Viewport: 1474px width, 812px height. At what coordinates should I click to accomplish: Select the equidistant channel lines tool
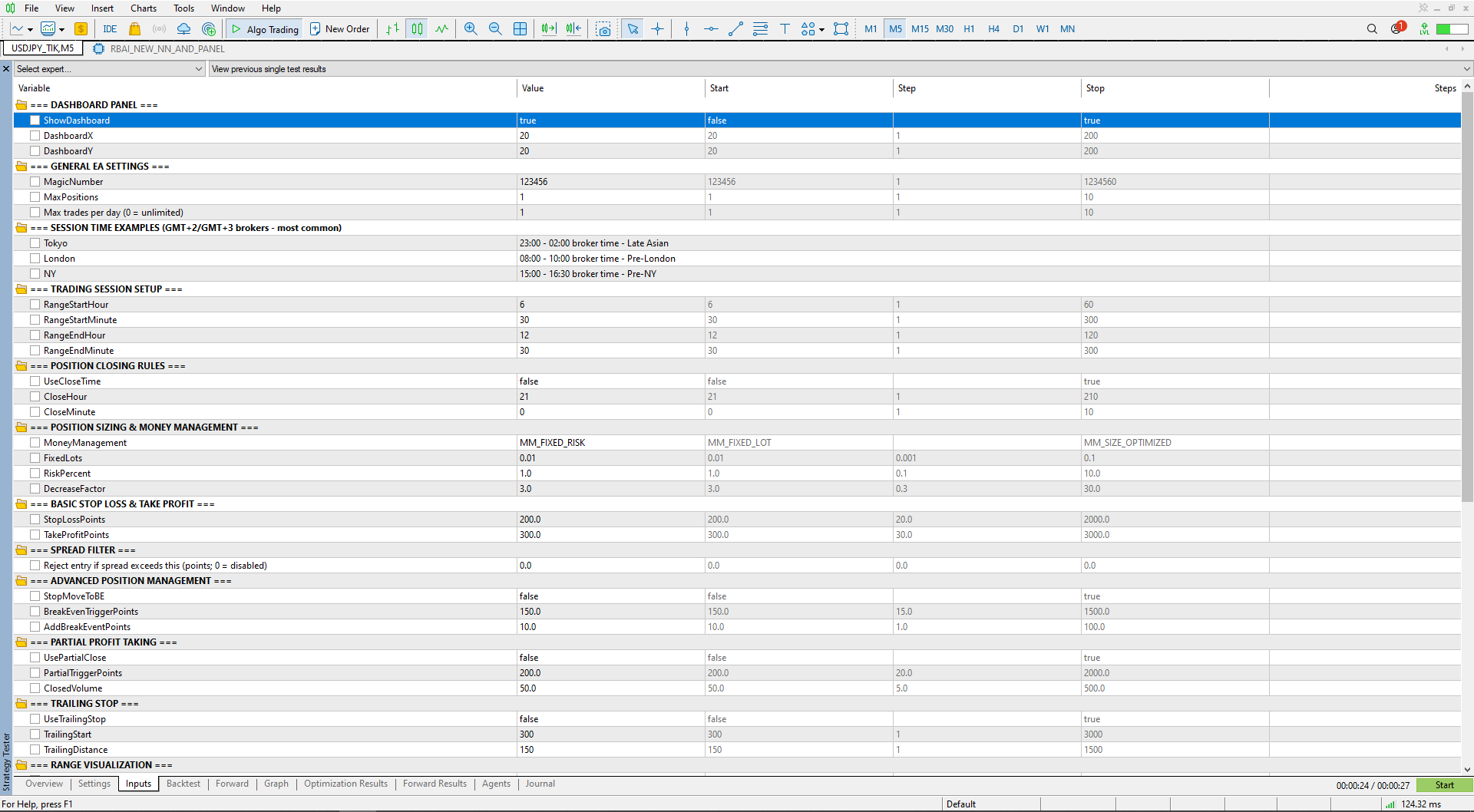click(x=760, y=29)
